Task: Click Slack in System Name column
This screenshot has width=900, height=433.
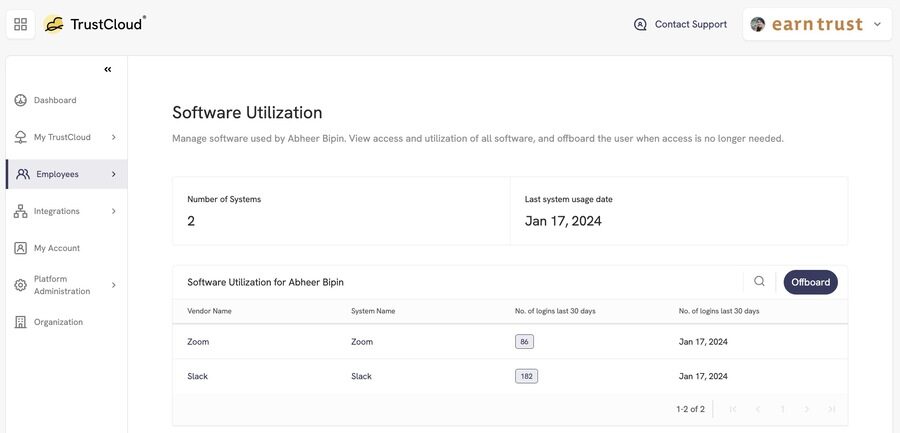Action: click(x=362, y=376)
